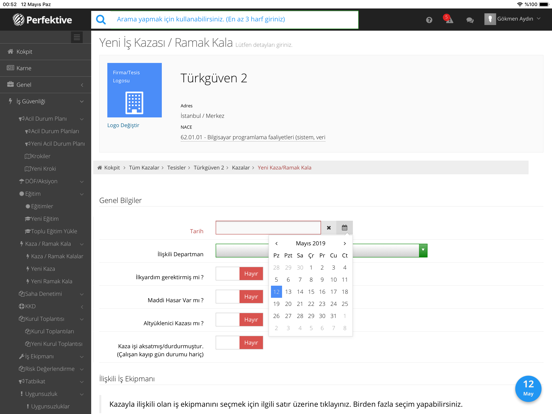Click the Tesisler breadcrumb link

(x=176, y=168)
